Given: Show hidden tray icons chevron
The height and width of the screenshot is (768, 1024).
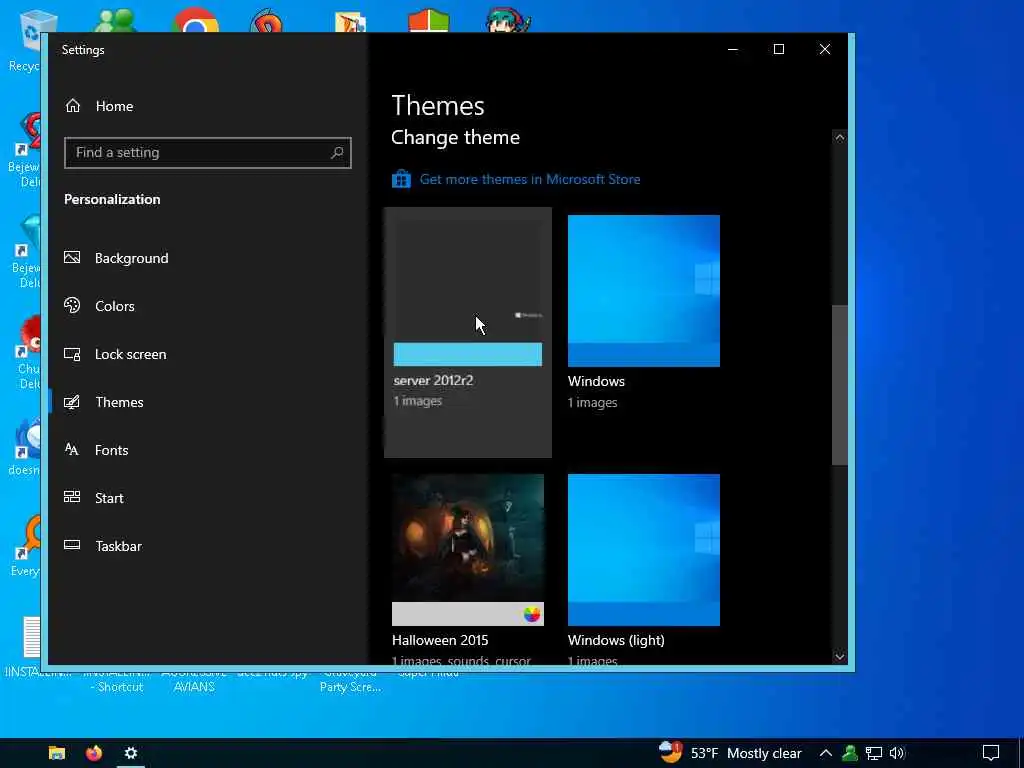Looking at the screenshot, I should point(825,753).
